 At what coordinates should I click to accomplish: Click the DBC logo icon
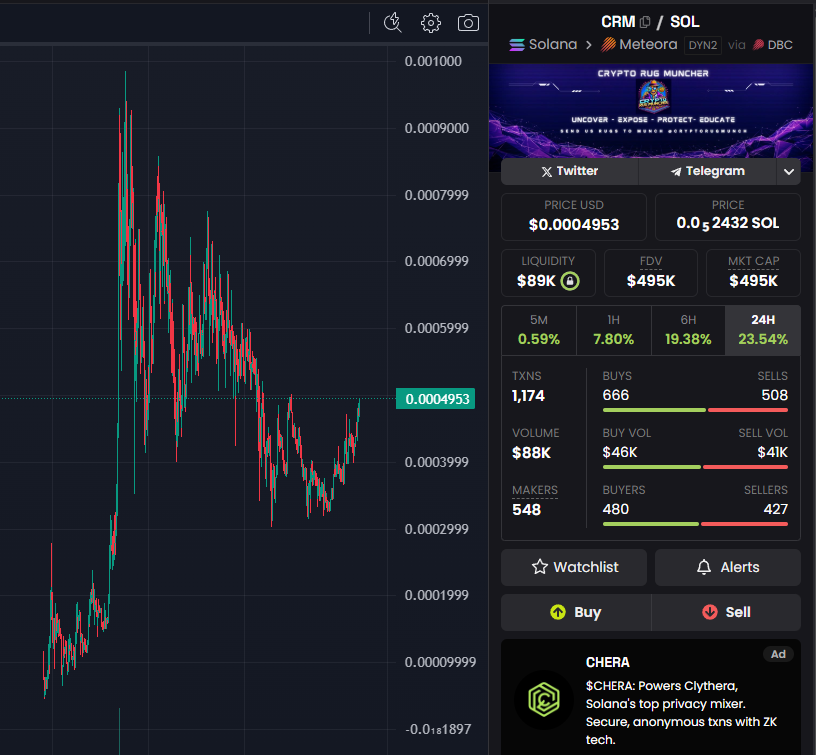(758, 45)
